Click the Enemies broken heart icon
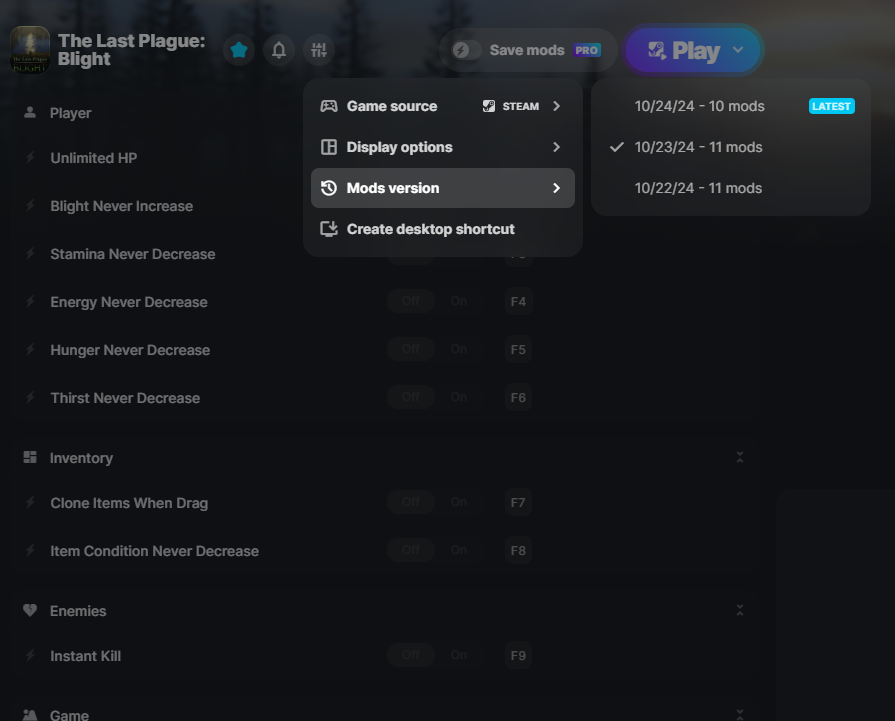 coord(30,610)
